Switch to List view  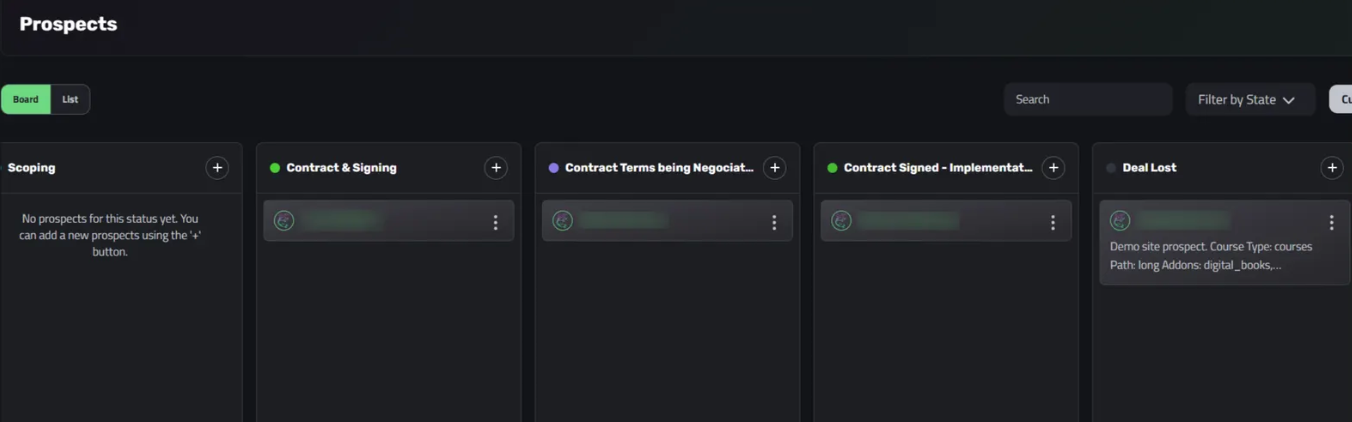[70, 99]
